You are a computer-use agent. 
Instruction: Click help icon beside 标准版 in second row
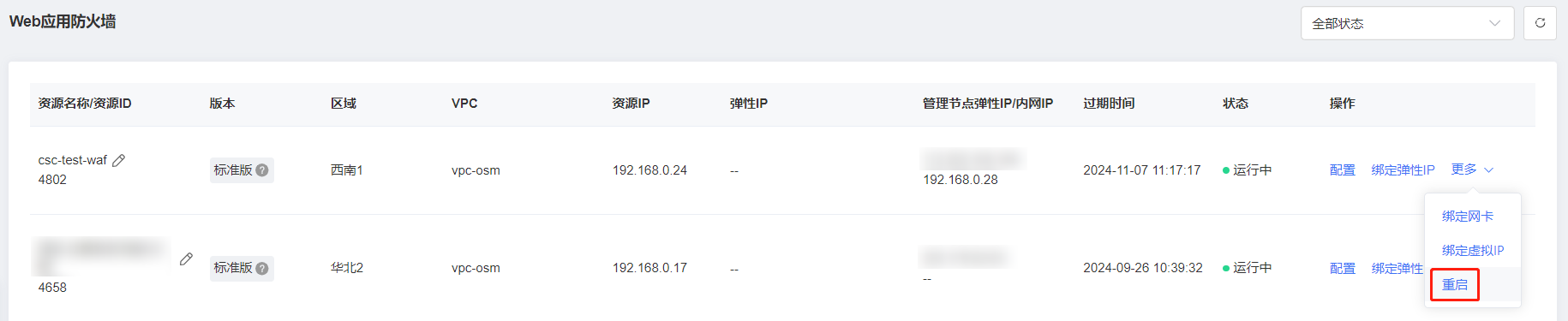pos(262,269)
